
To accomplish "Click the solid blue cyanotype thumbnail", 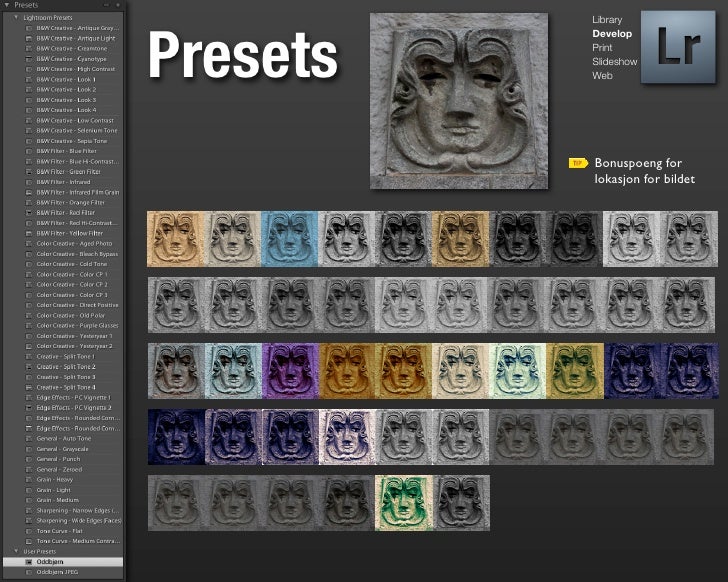I will click(x=290, y=239).
